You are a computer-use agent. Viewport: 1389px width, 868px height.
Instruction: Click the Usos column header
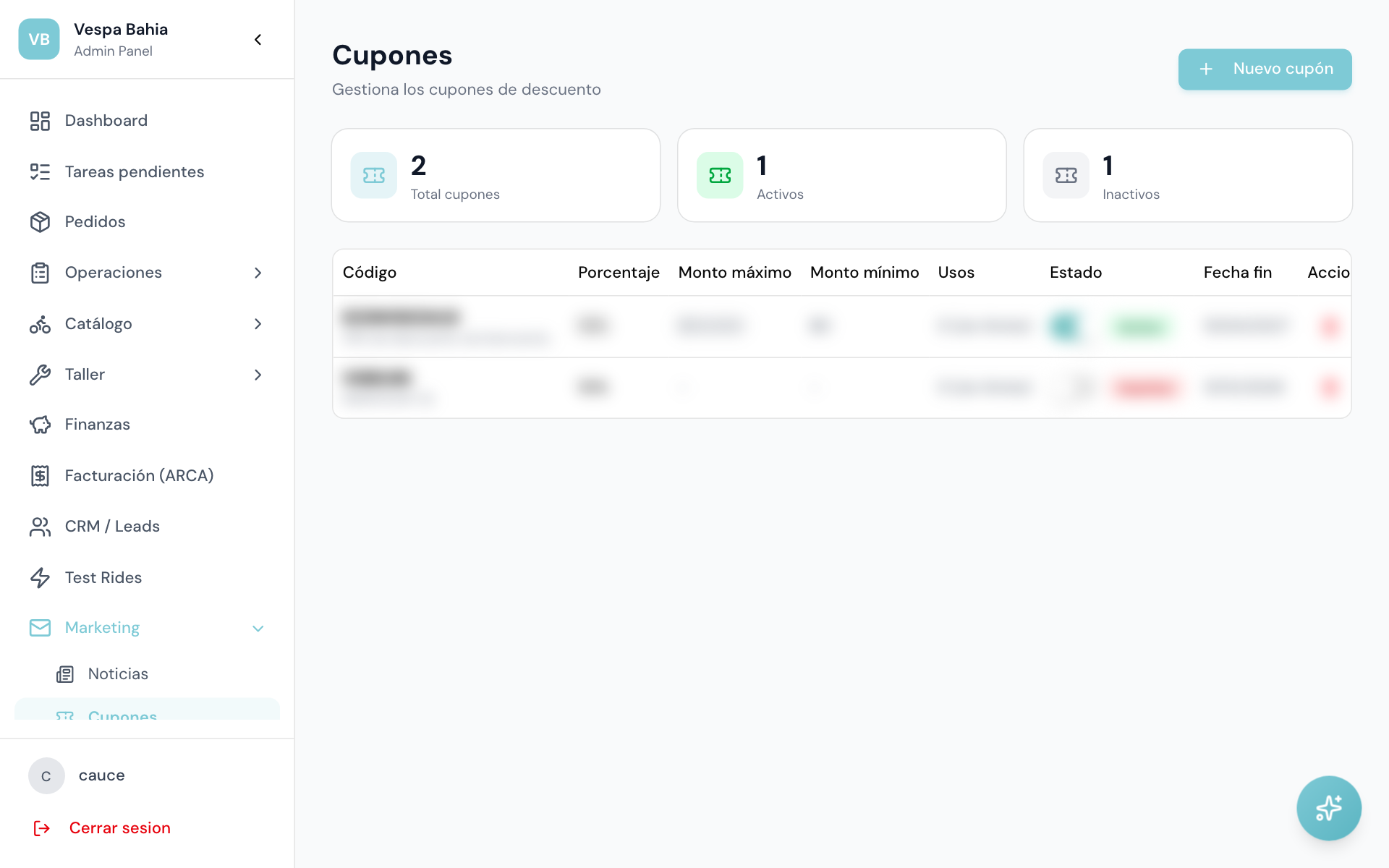tap(956, 273)
